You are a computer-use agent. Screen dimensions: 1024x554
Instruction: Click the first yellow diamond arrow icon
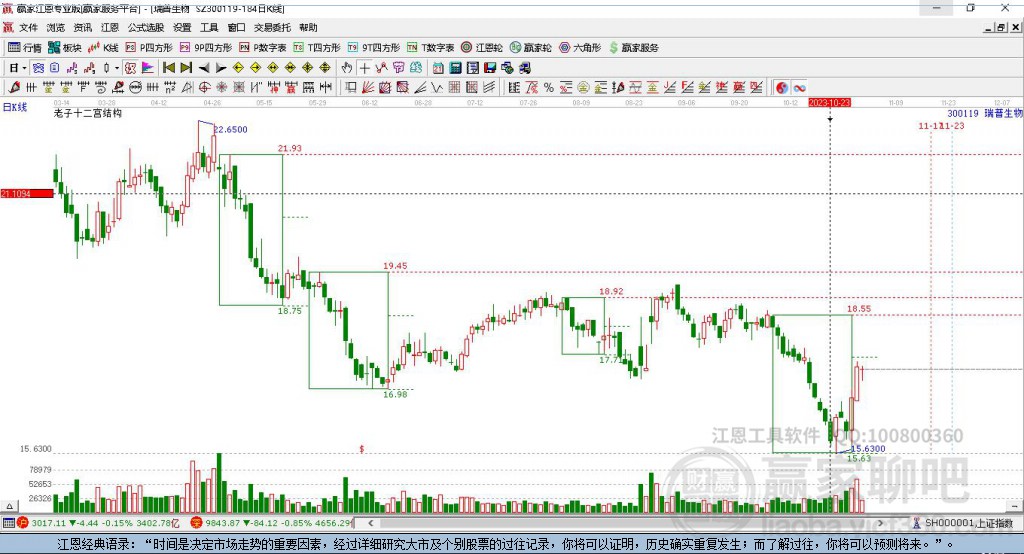point(238,68)
